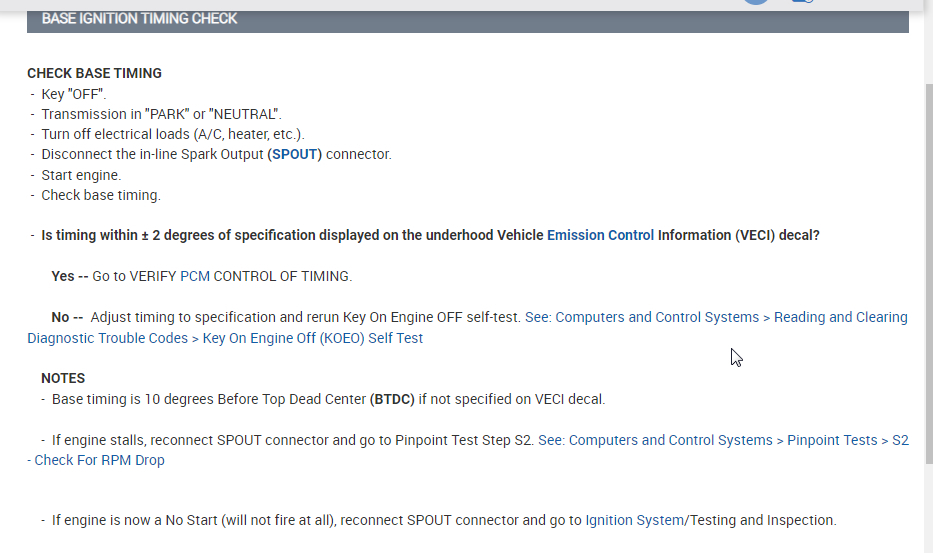Open the Ignition System link
The width and height of the screenshot is (933, 553).
(633, 520)
